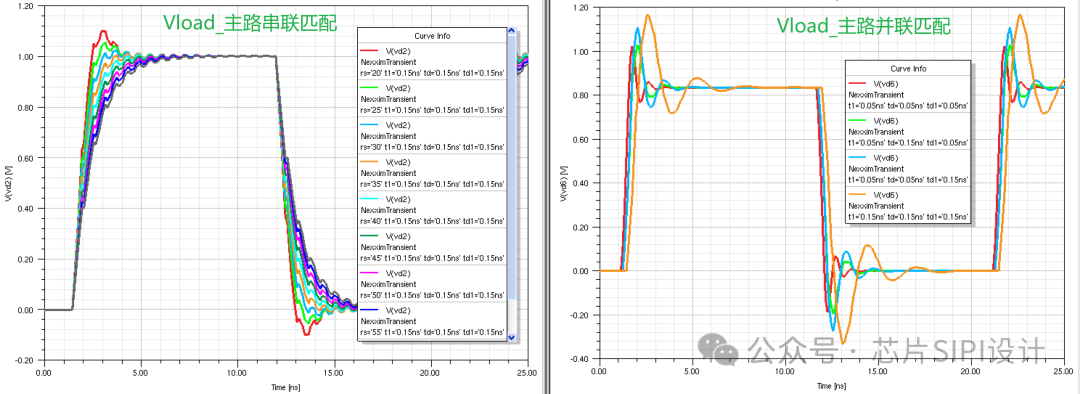The width and height of the screenshot is (1080, 394).
Task: Click legend text rs='40' t1='0.15ns' entry
Action: coord(433,220)
